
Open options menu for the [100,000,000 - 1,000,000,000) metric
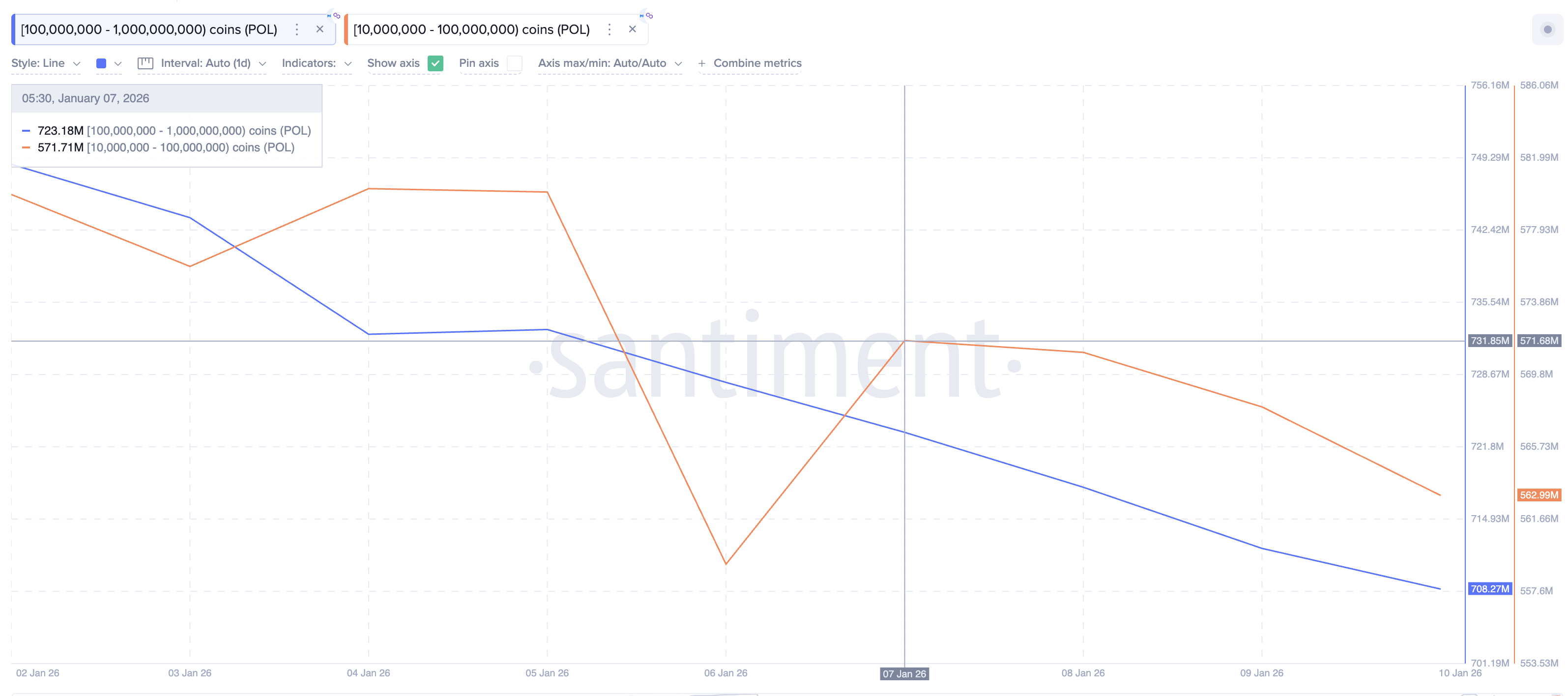coord(296,29)
